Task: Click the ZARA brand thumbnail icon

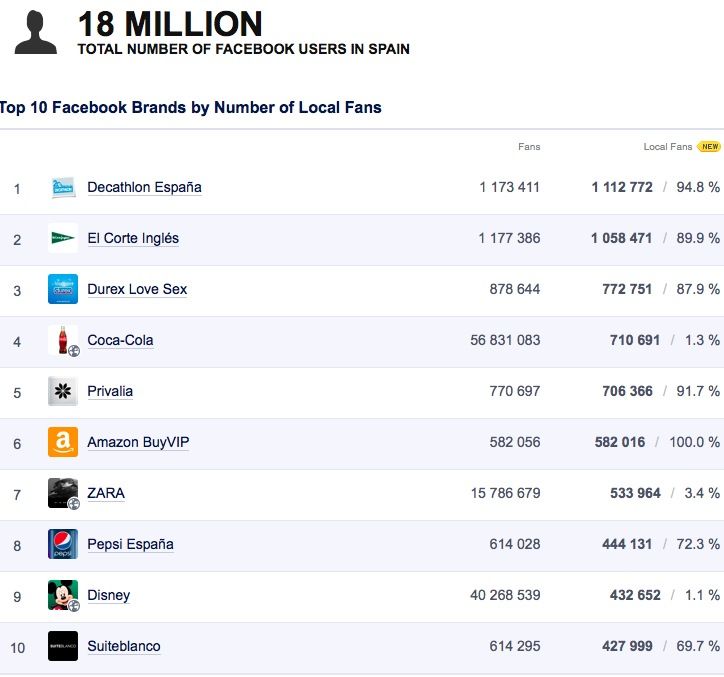Action: (63, 493)
